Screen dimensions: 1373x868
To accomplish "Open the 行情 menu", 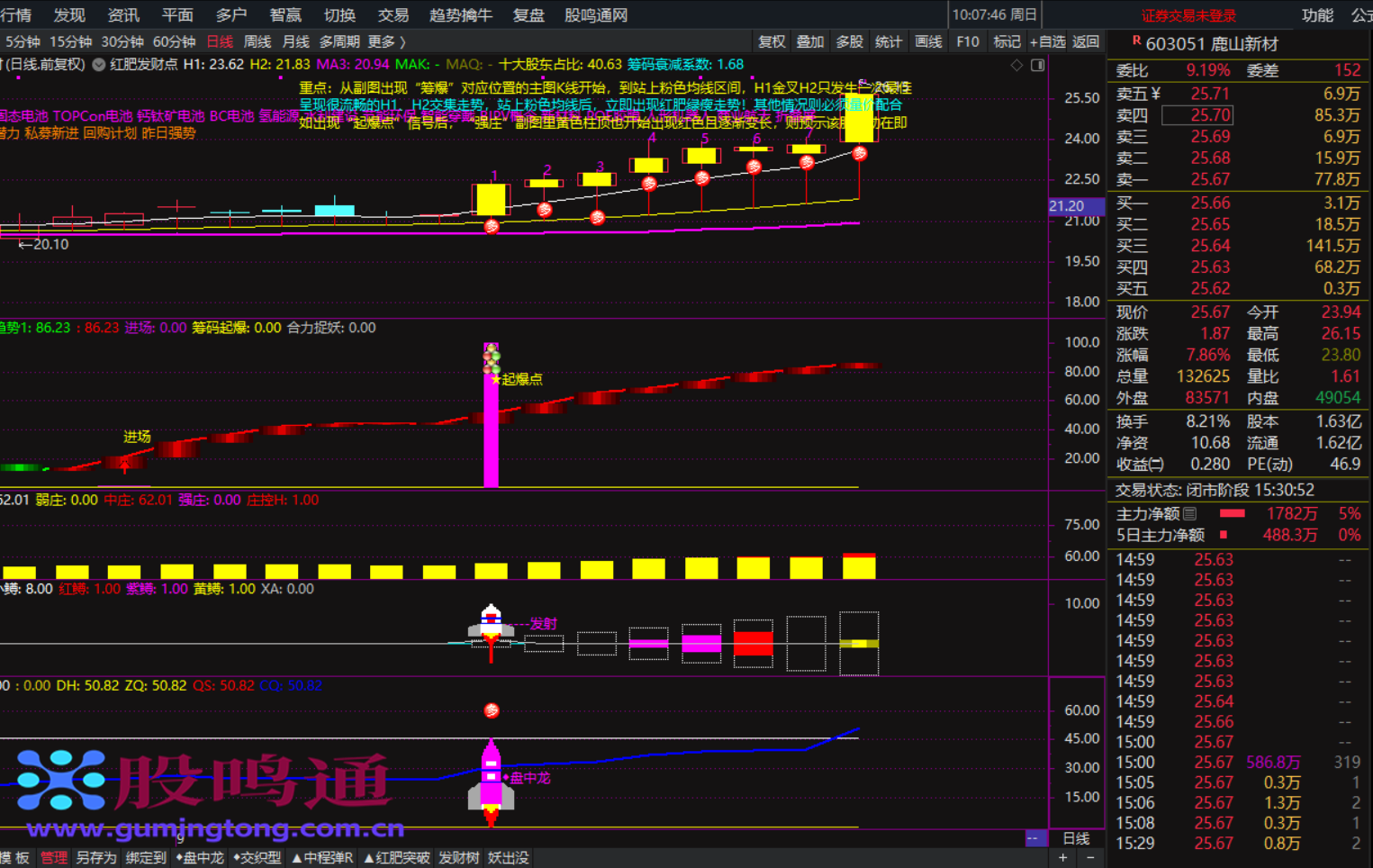I will [x=15, y=15].
